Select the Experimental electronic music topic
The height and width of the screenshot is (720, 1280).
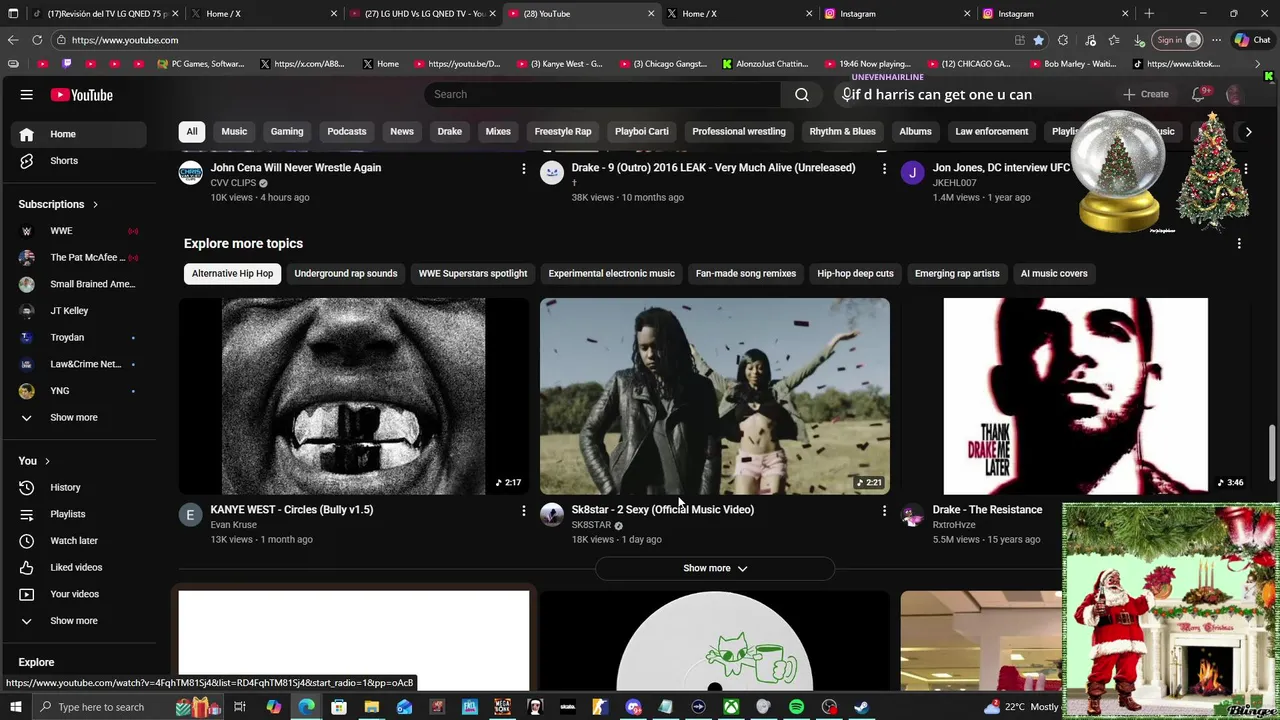[611, 273]
